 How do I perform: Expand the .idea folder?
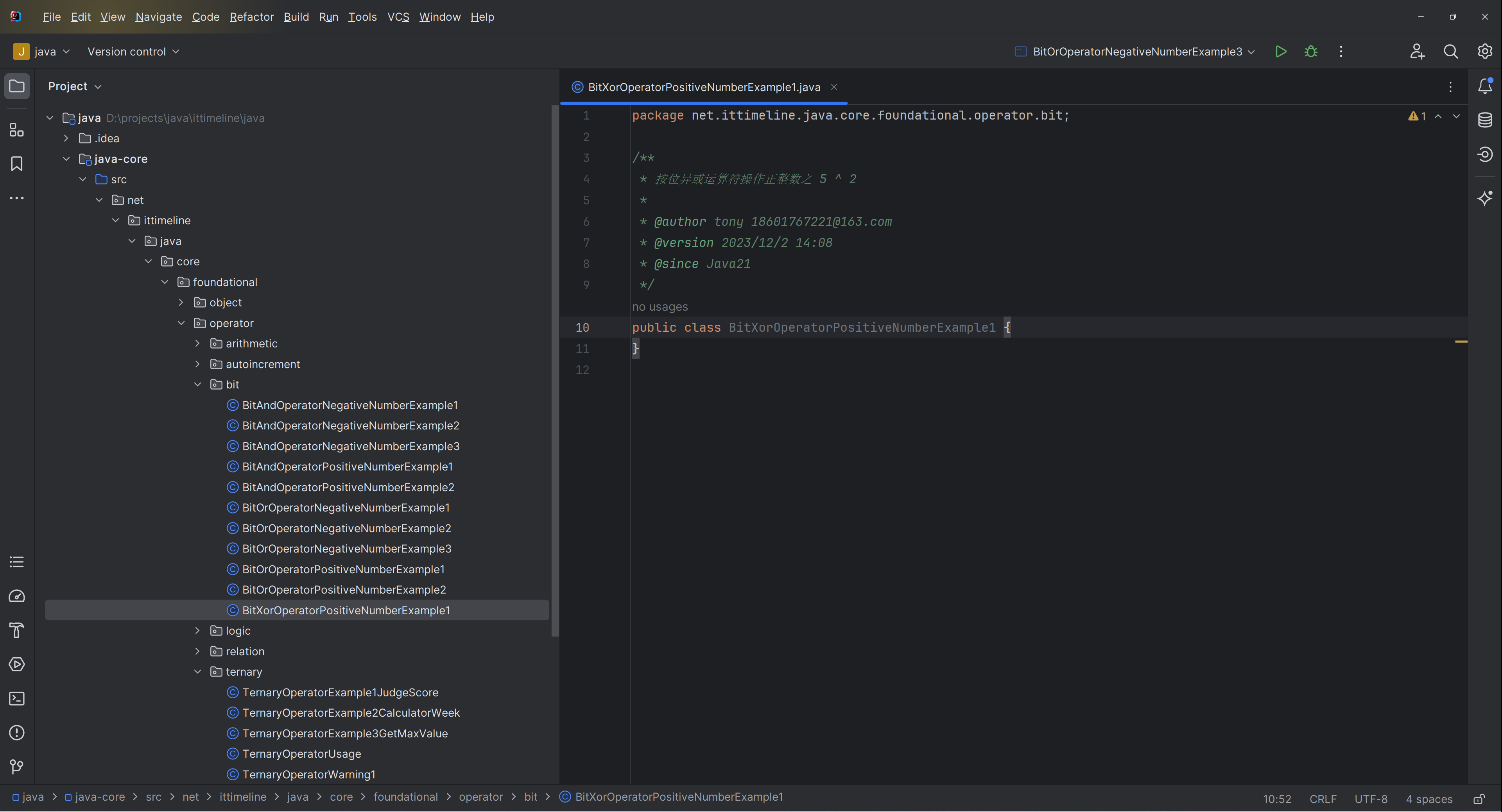click(x=66, y=138)
